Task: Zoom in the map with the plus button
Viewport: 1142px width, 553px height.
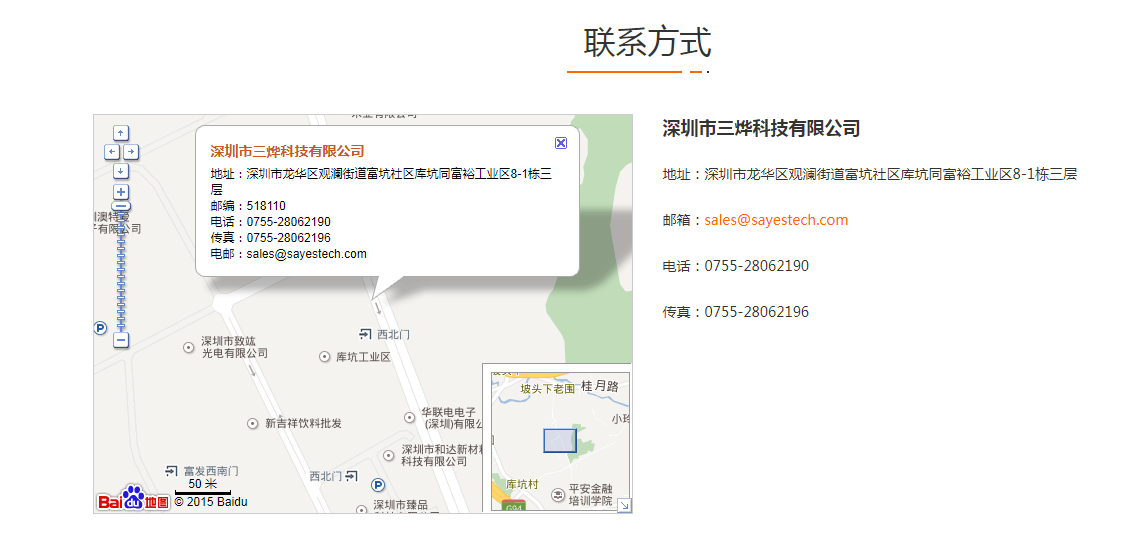Action: coord(122,192)
